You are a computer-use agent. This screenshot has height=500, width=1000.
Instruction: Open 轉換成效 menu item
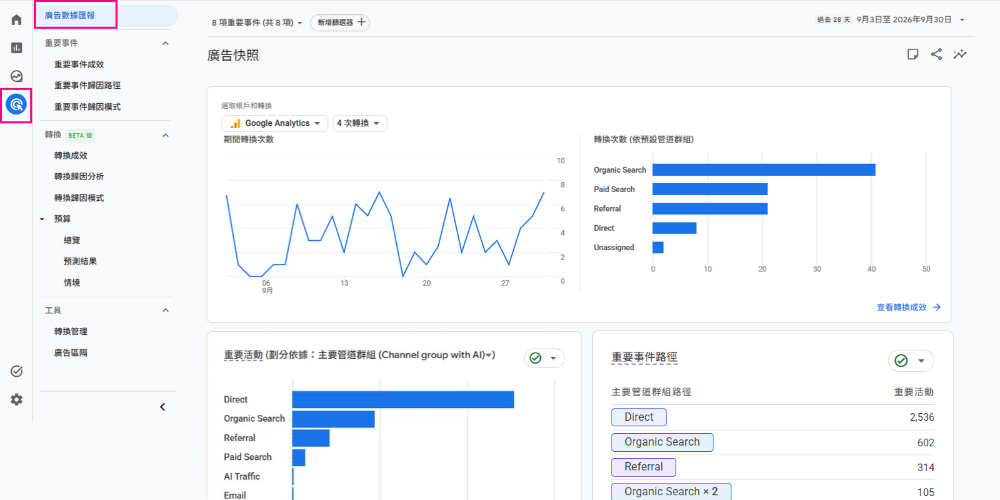[71, 156]
